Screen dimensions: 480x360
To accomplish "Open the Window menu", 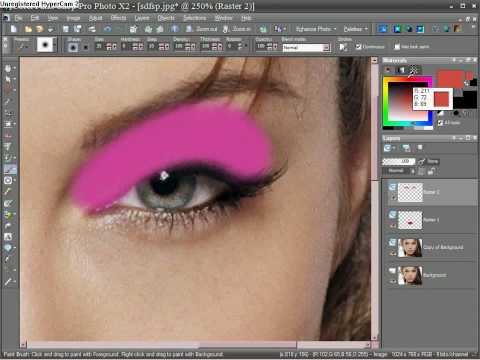I will (223, 18).
